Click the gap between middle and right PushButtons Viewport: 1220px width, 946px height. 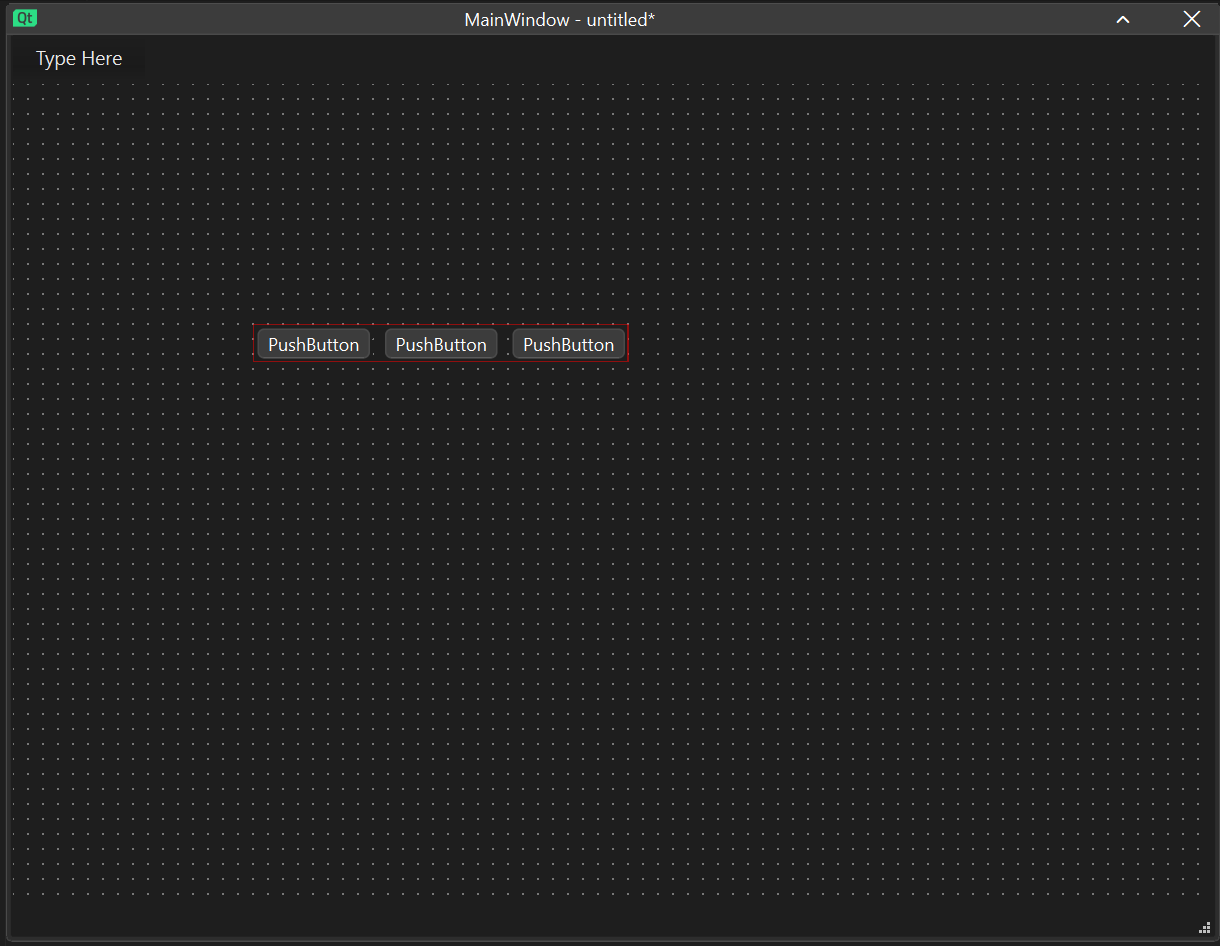click(x=505, y=344)
